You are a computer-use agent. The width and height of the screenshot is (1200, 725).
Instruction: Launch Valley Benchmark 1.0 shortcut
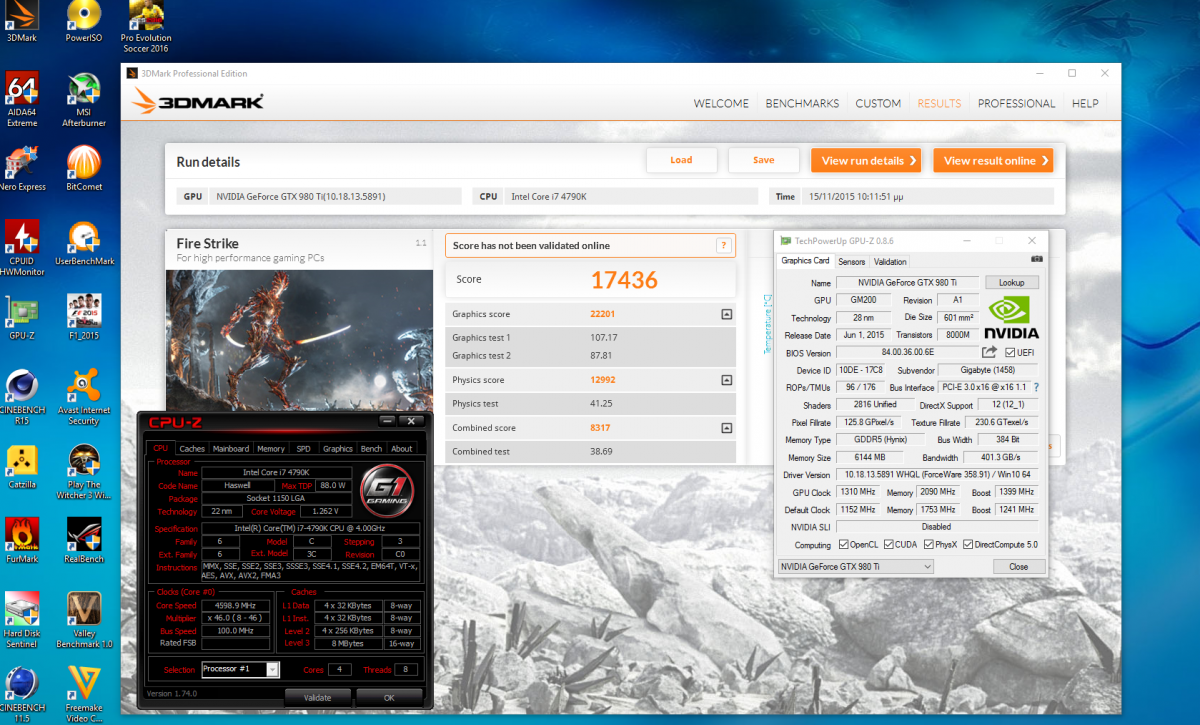tap(84, 620)
